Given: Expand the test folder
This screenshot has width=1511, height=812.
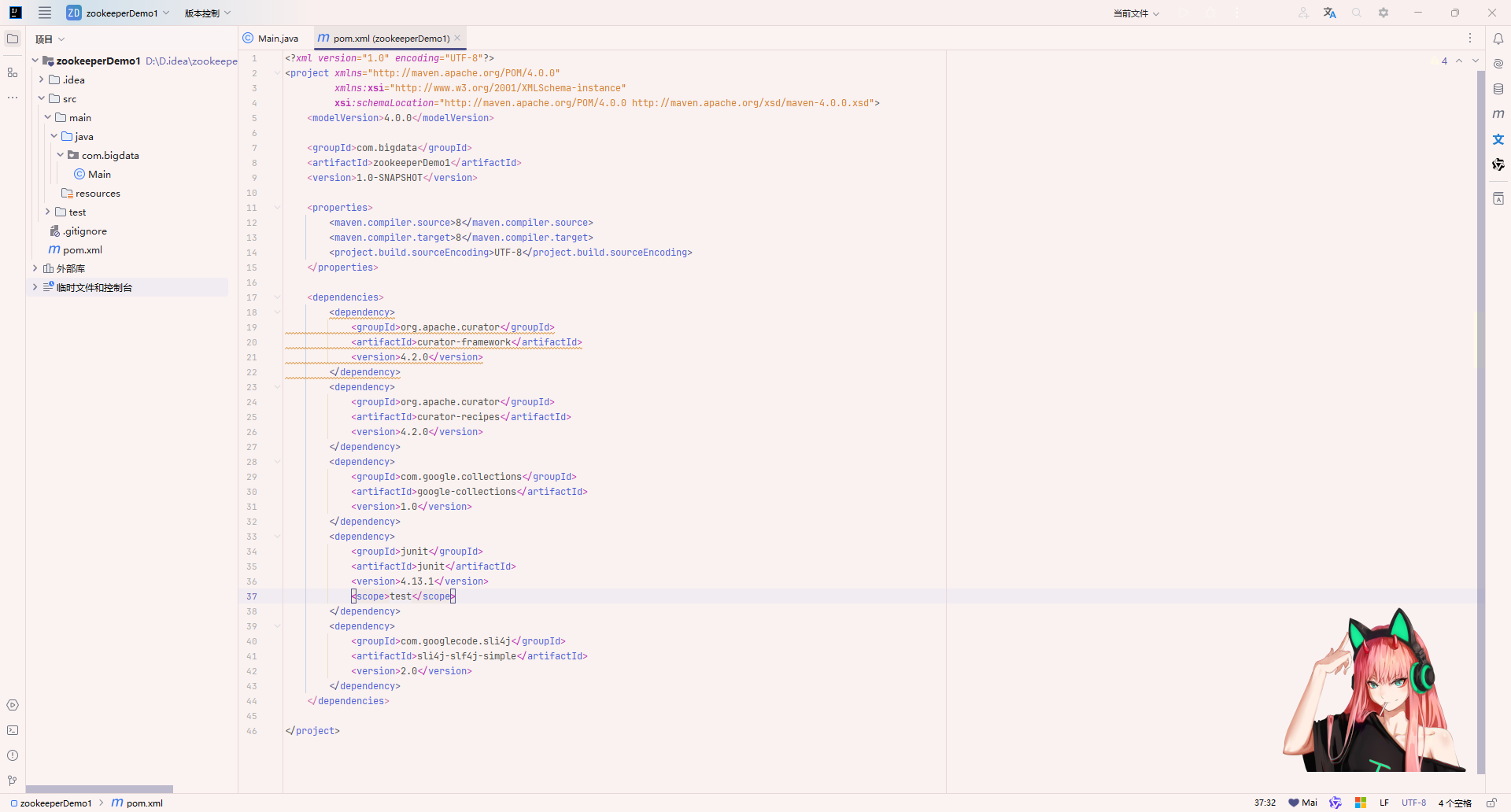Looking at the screenshot, I should [48, 212].
